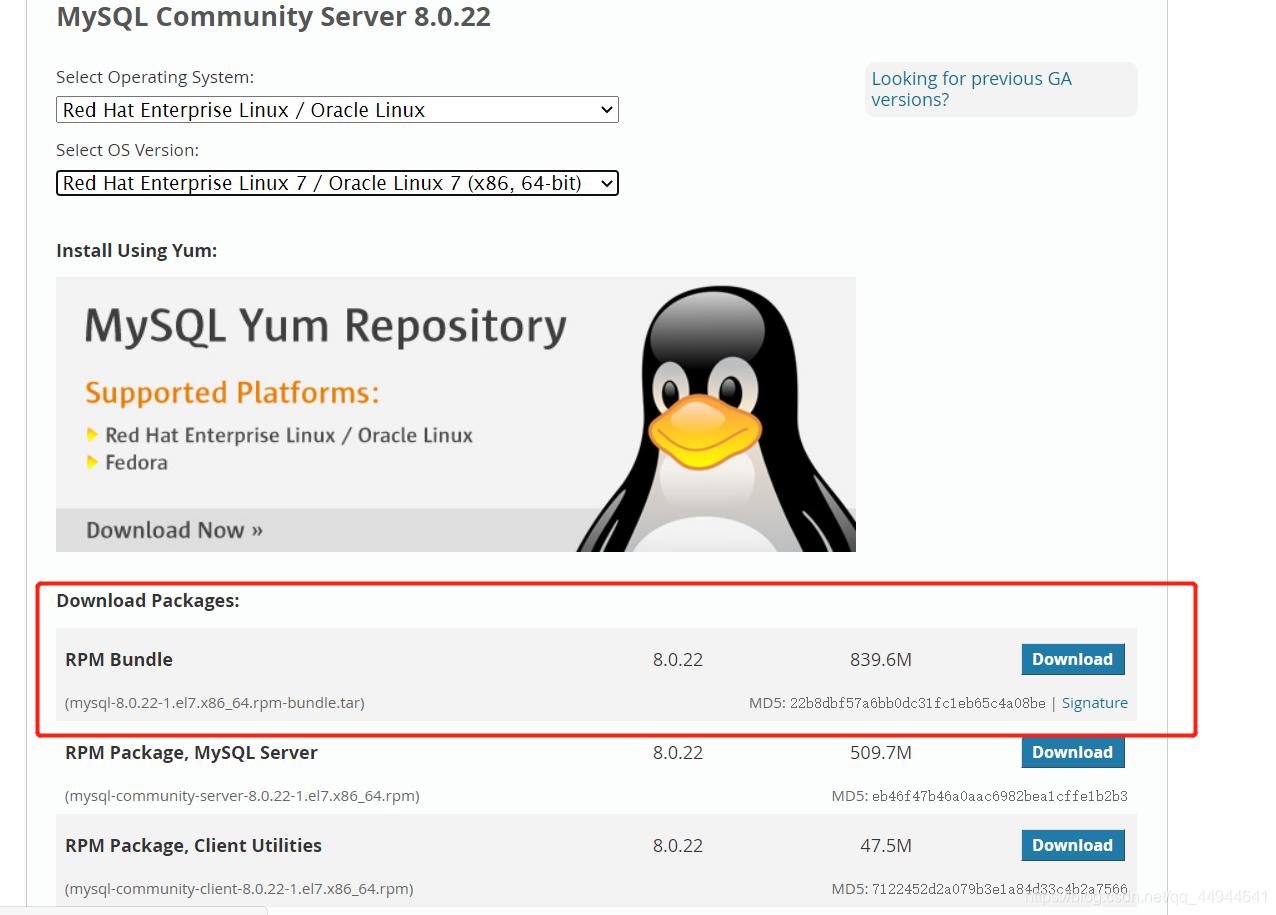Click file name mysql-community-server-8.0.22-1.el7.x86_64.rpm
Image resolution: width=1276 pixels, height=915 pixels.
[x=242, y=796]
